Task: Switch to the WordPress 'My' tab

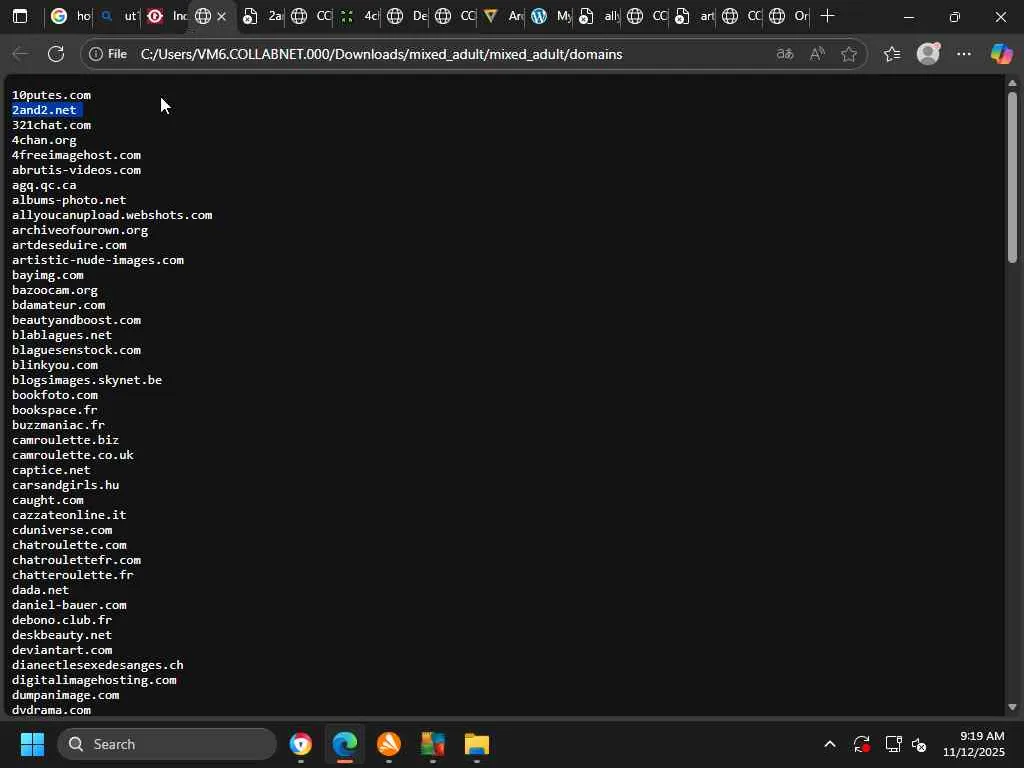Action: (x=550, y=16)
